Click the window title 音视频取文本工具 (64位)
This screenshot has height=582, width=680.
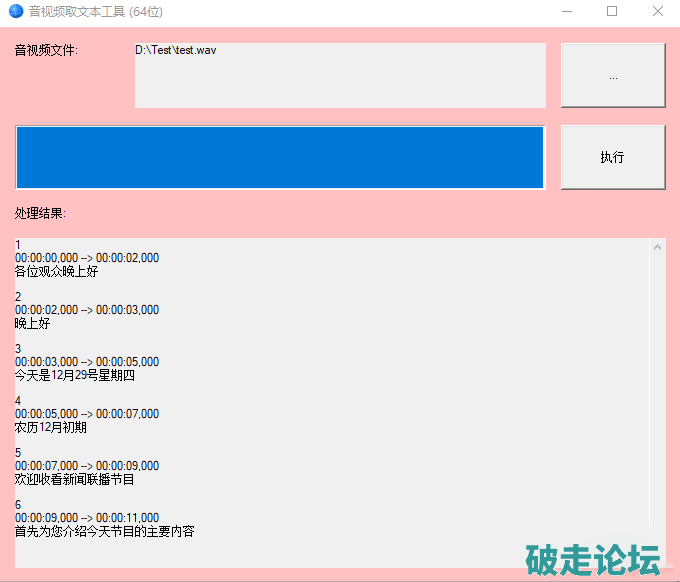pyautogui.click(x=96, y=12)
